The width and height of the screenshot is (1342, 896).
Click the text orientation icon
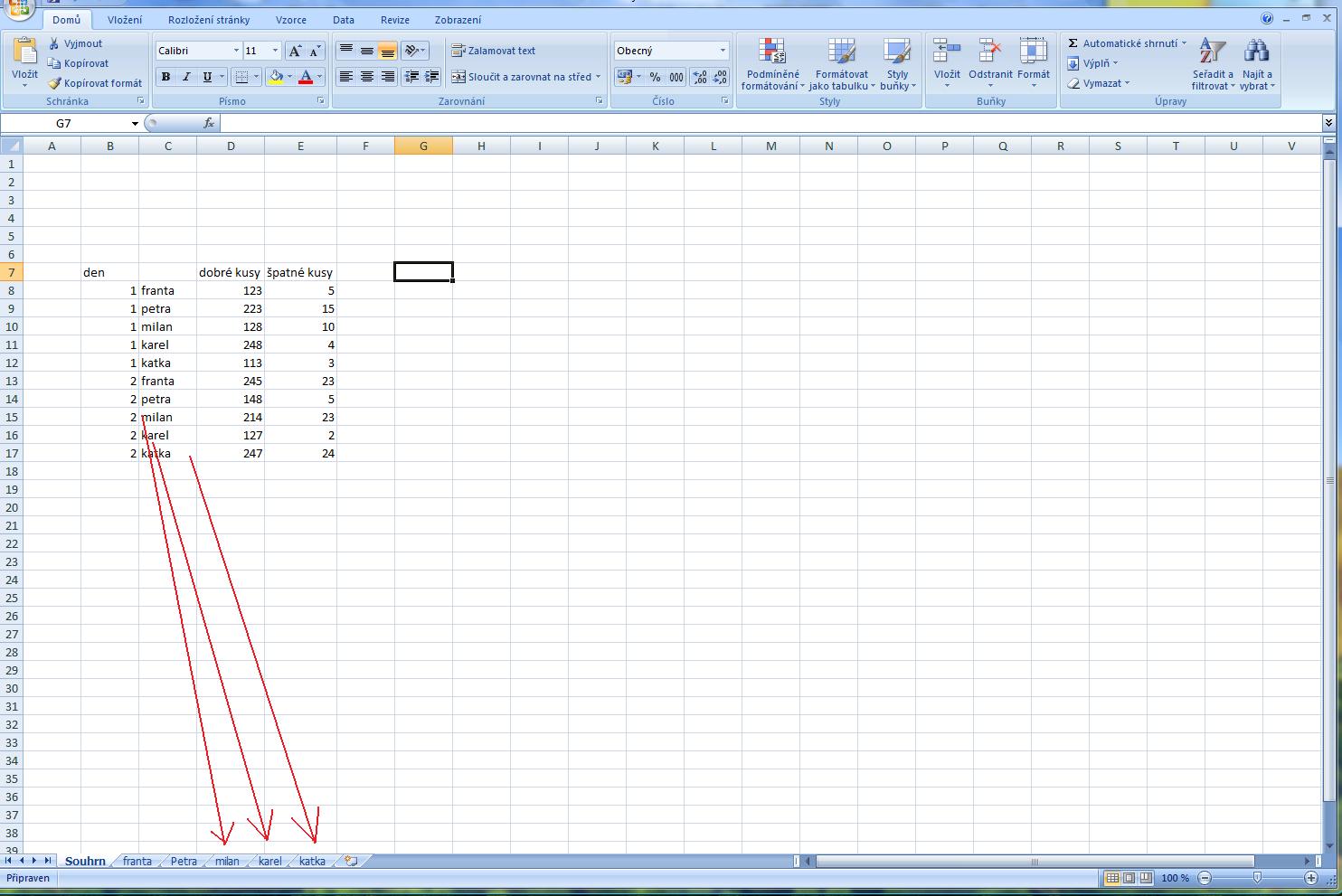click(411, 51)
